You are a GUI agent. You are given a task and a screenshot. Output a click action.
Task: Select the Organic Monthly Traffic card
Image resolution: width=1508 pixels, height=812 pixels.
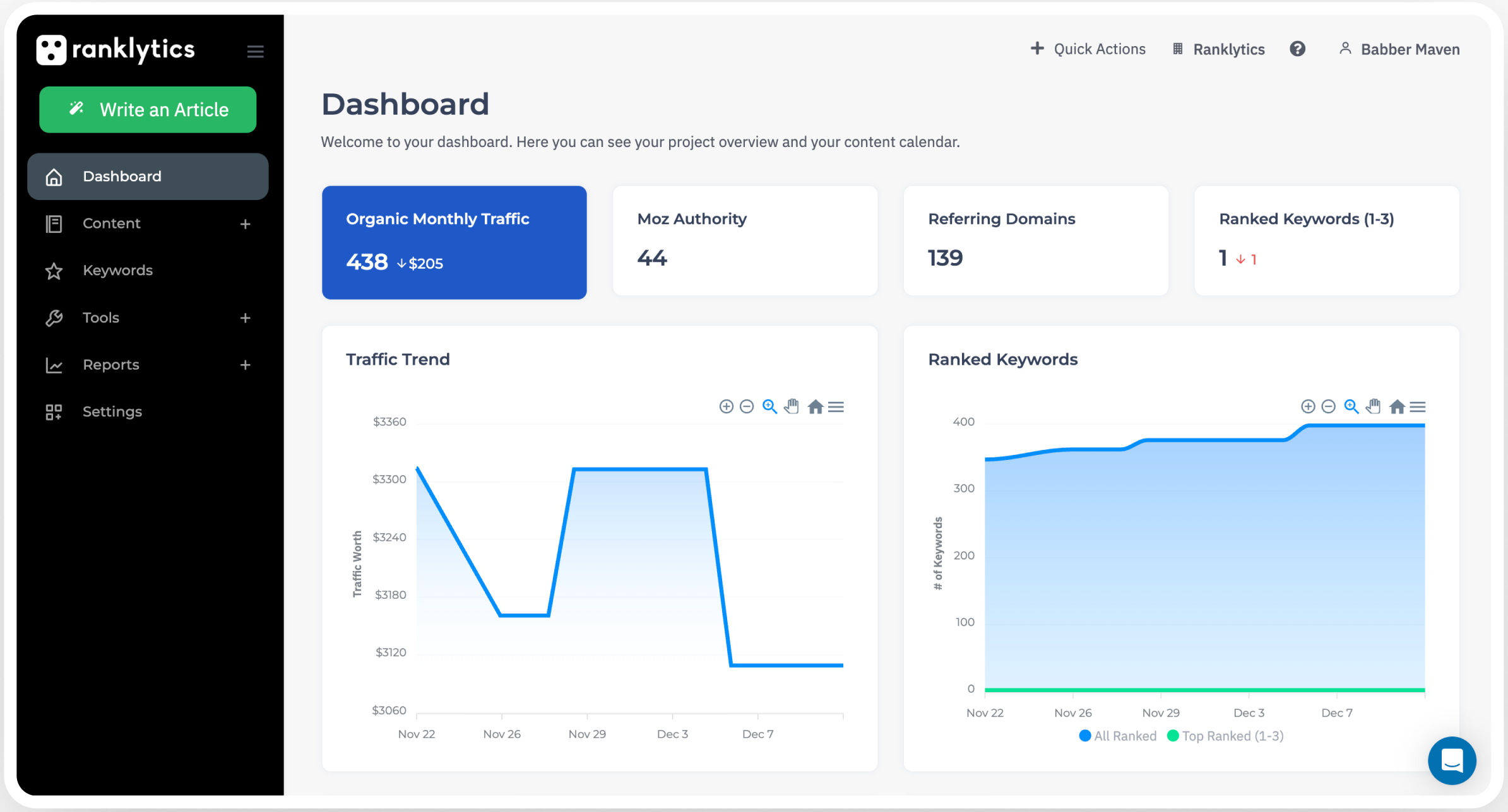tap(454, 242)
